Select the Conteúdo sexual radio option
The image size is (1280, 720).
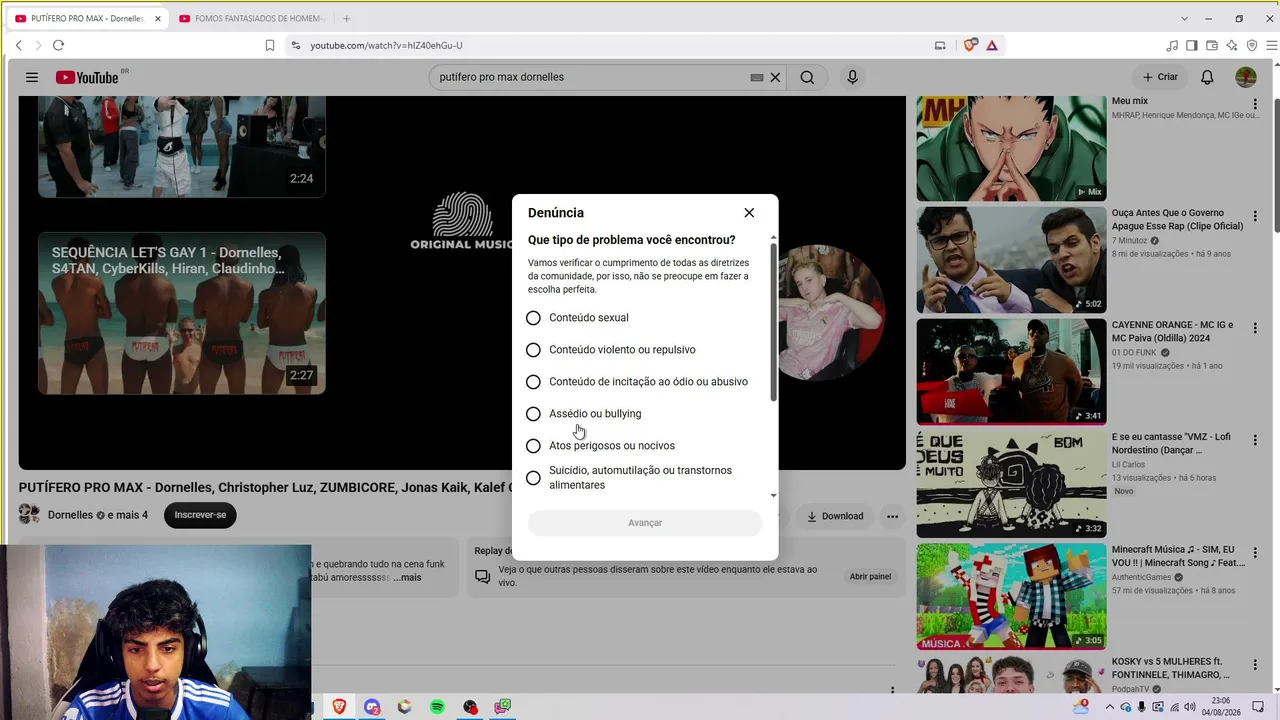533,318
